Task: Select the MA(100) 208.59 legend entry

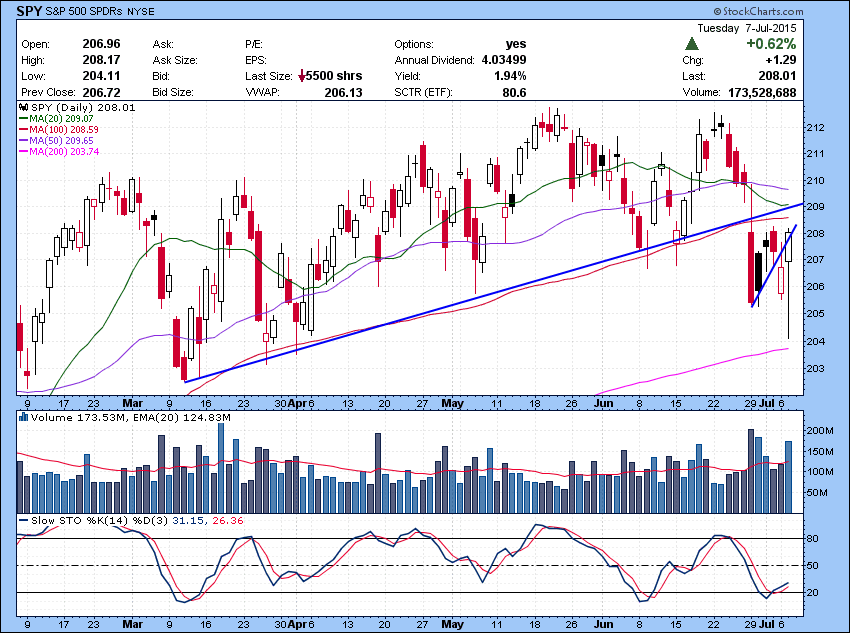Action: click(59, 130)
